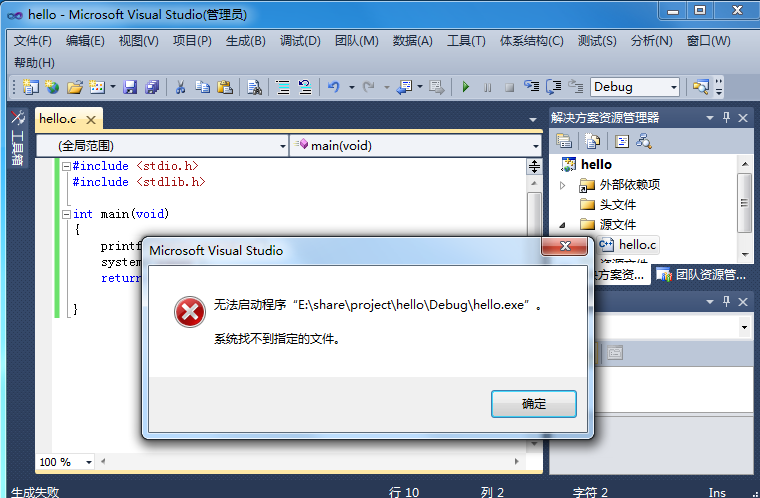Close the Microsoft Visual Studio error dialog
Image resolution: width=760 pixels, height=498 pixels.
565,246
